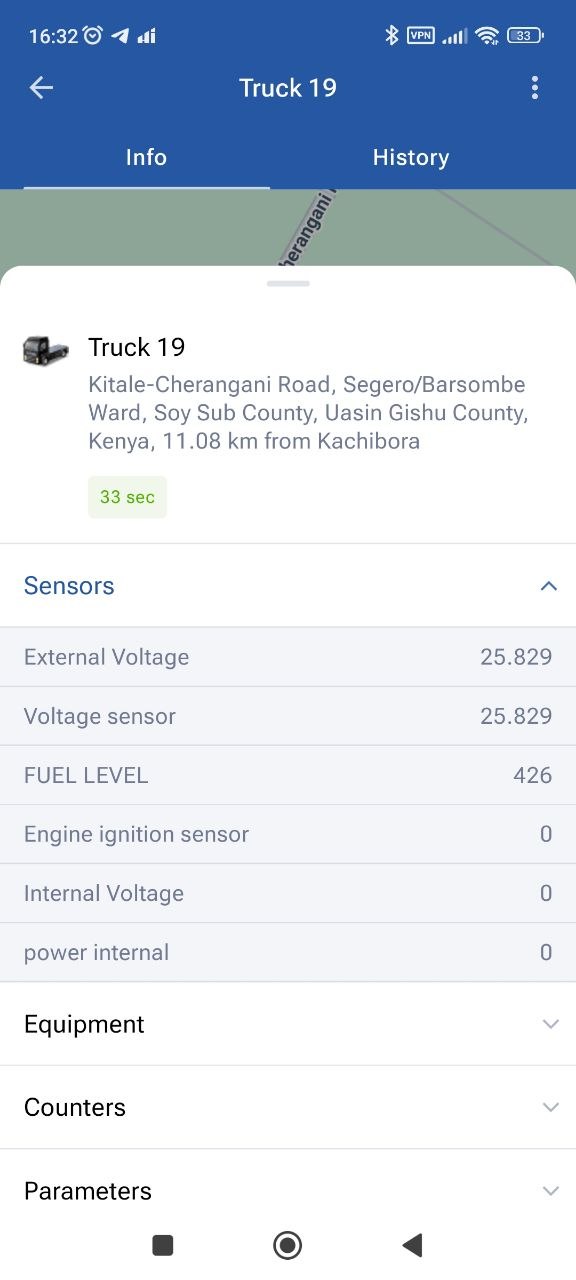The height and width of the screenshot is (1280, 576).
Task: Tap the VPN status bar icon
Action: [421, 36]
